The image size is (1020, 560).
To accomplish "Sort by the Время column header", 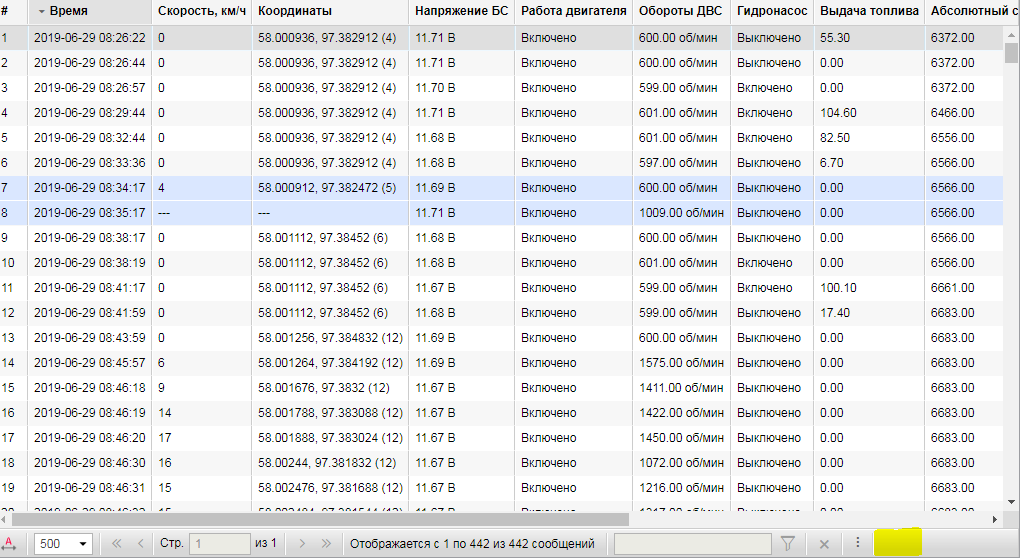I will pos(68,11).
